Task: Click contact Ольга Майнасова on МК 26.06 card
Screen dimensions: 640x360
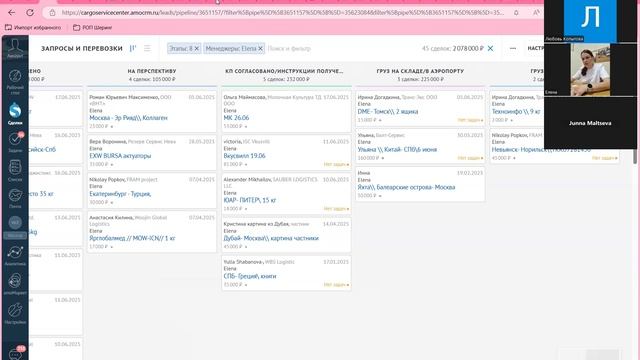Action: pyautogui.click(x=244, y=98)
